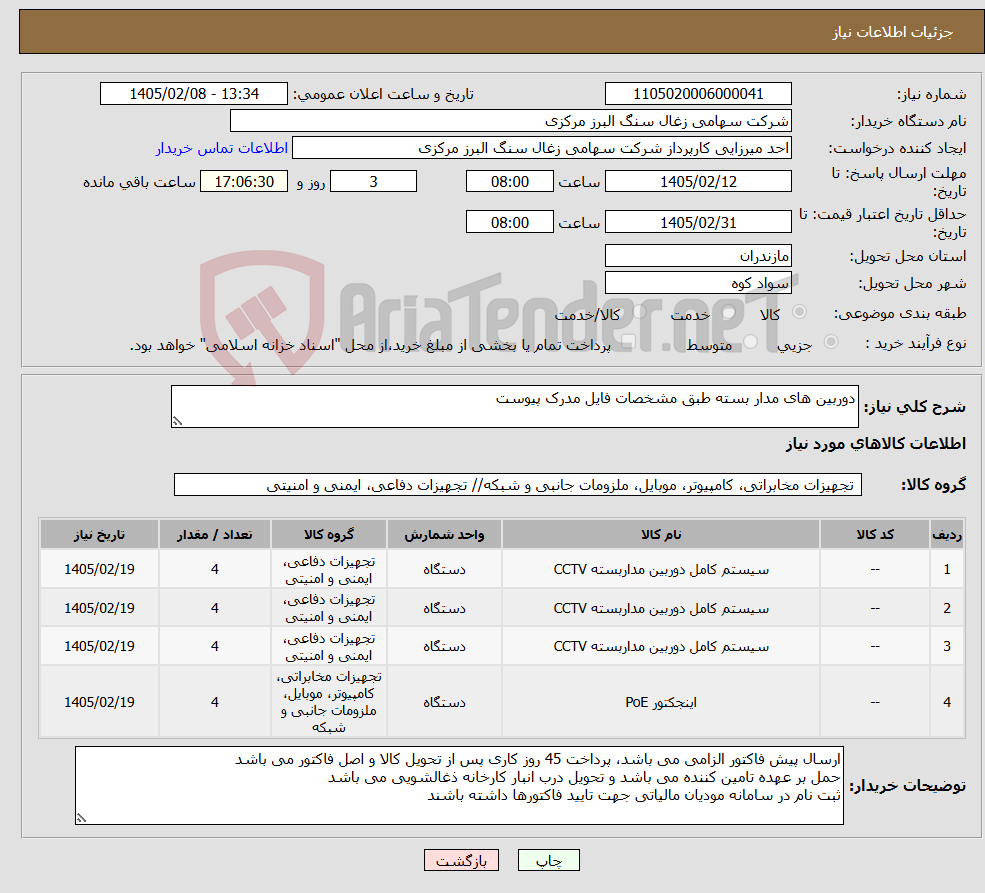Click the چاپ print button
The image size is (985, 893).
click(x=548, y=860)
